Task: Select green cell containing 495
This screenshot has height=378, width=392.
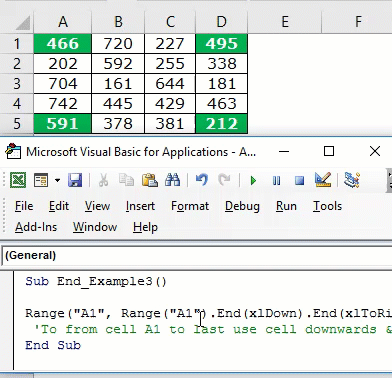Action: [222, 44]
